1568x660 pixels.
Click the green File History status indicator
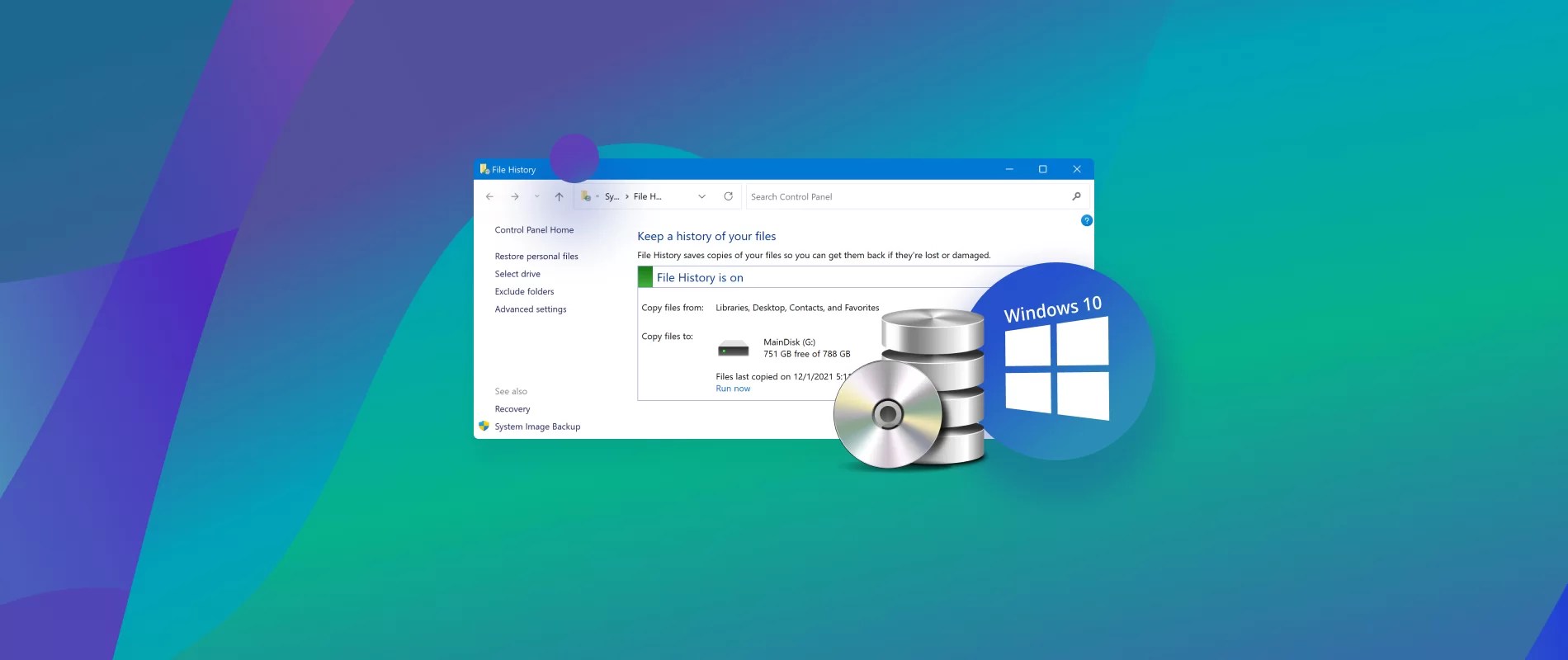645,277
